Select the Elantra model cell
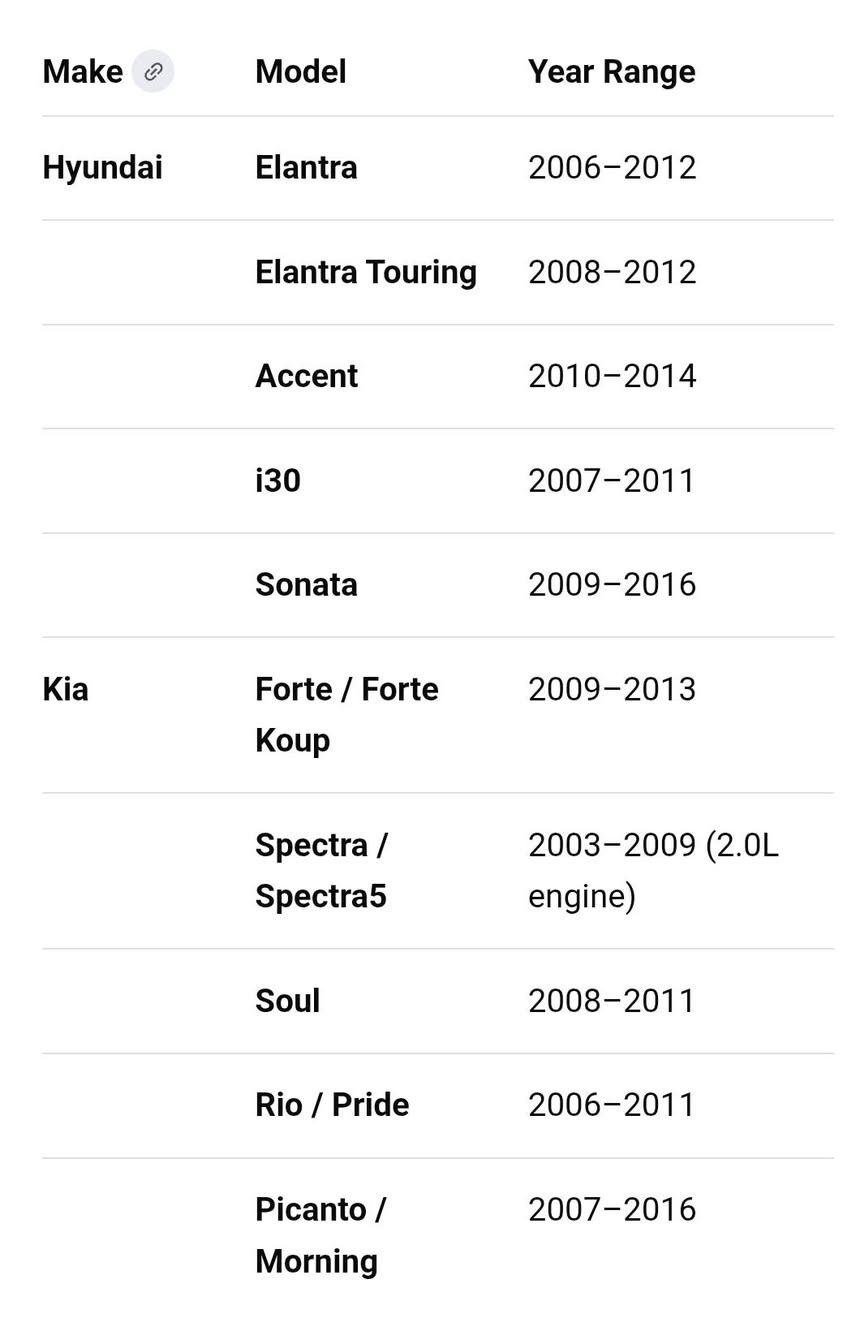This screenshot has height=1344, width=843. tap(306, 167)
